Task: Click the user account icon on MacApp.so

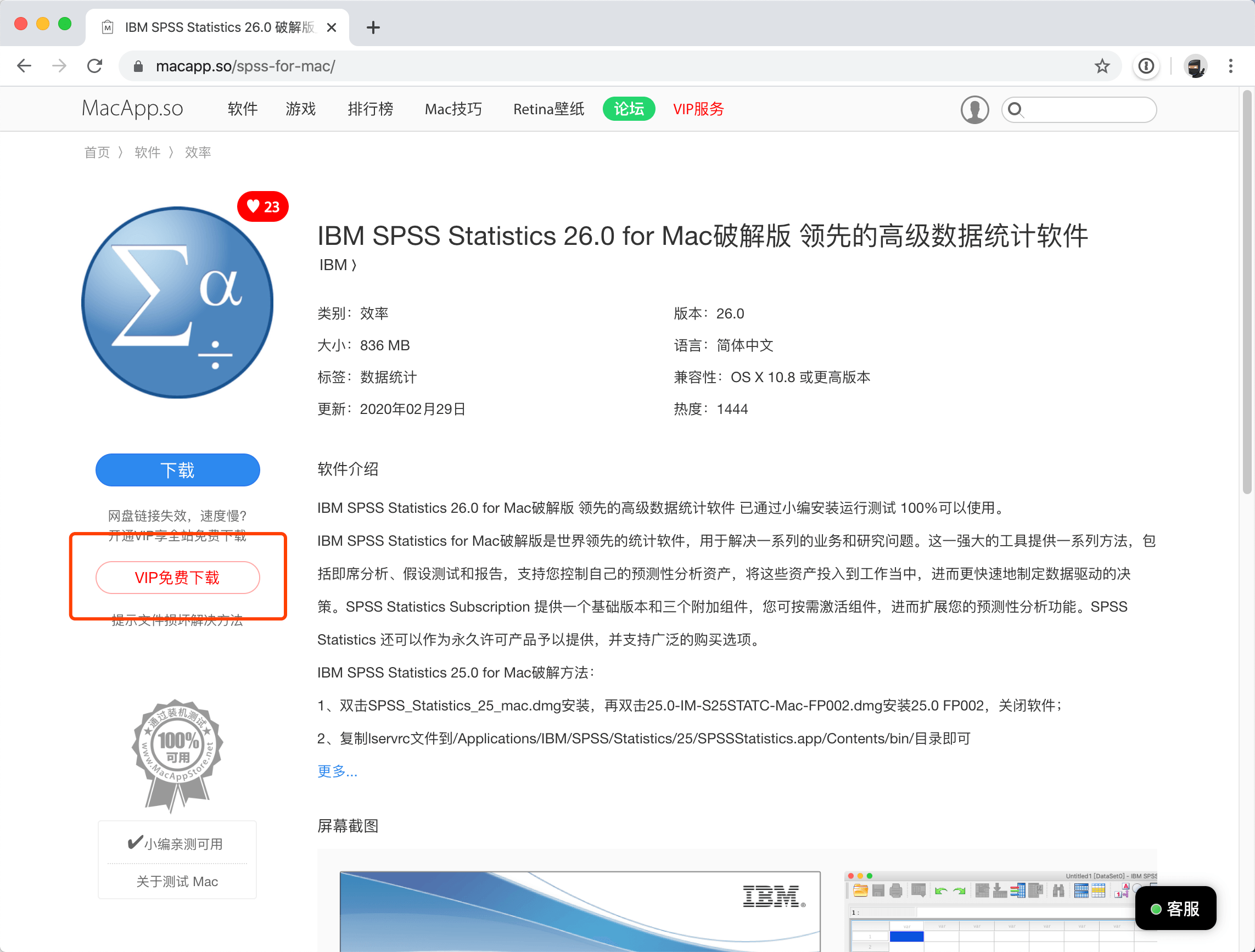Action: coord(974,109)
